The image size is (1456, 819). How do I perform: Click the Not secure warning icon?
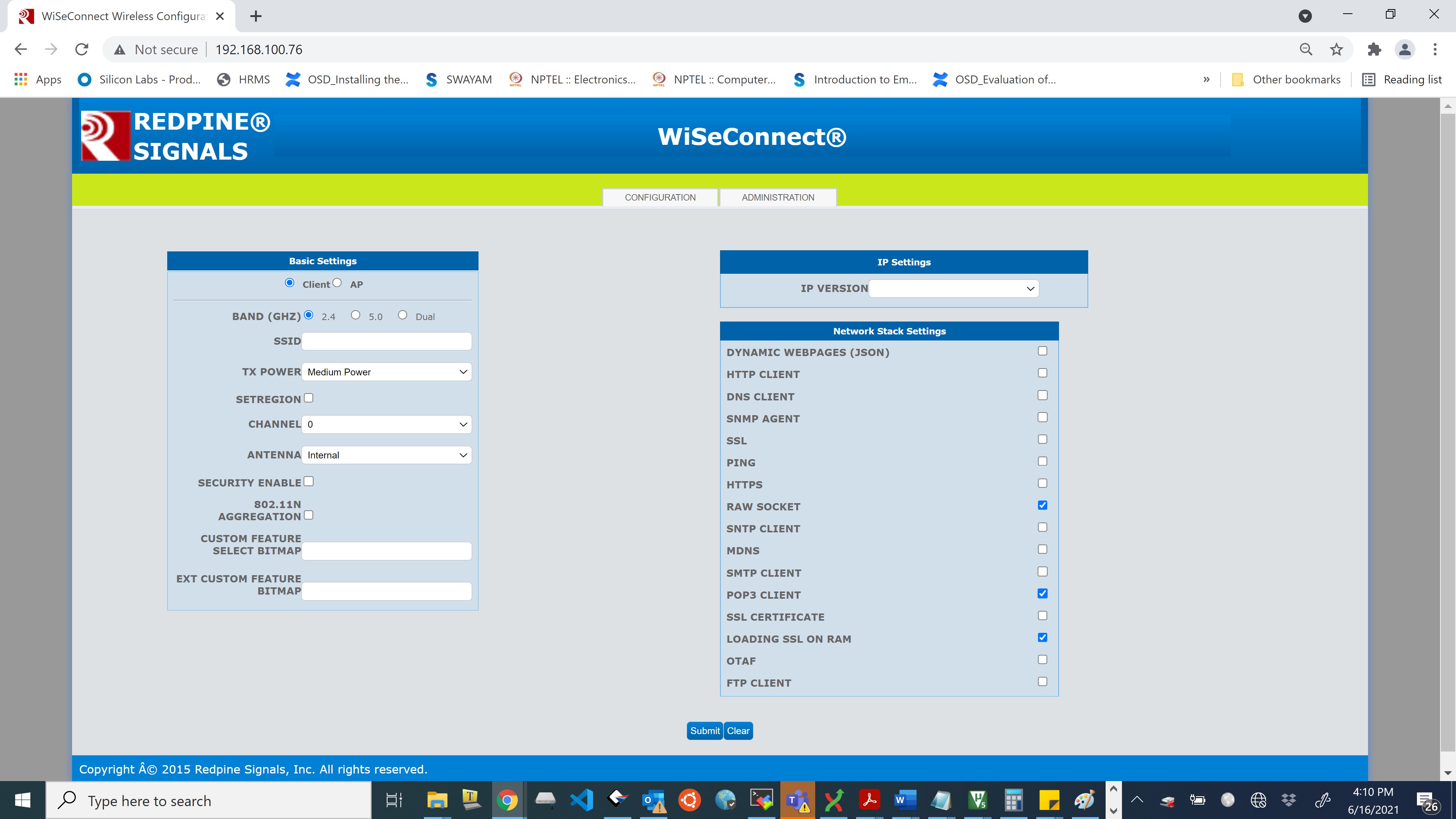coord(119,50)
